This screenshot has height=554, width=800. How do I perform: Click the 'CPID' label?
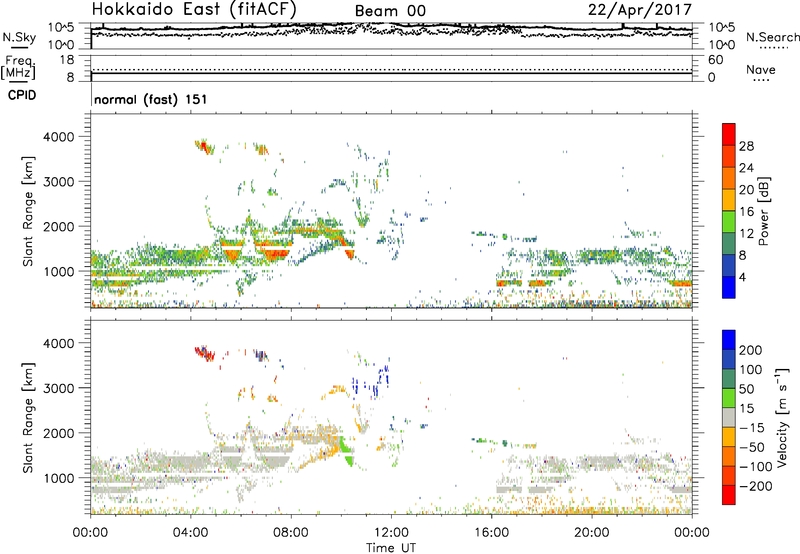pos(22,95)
